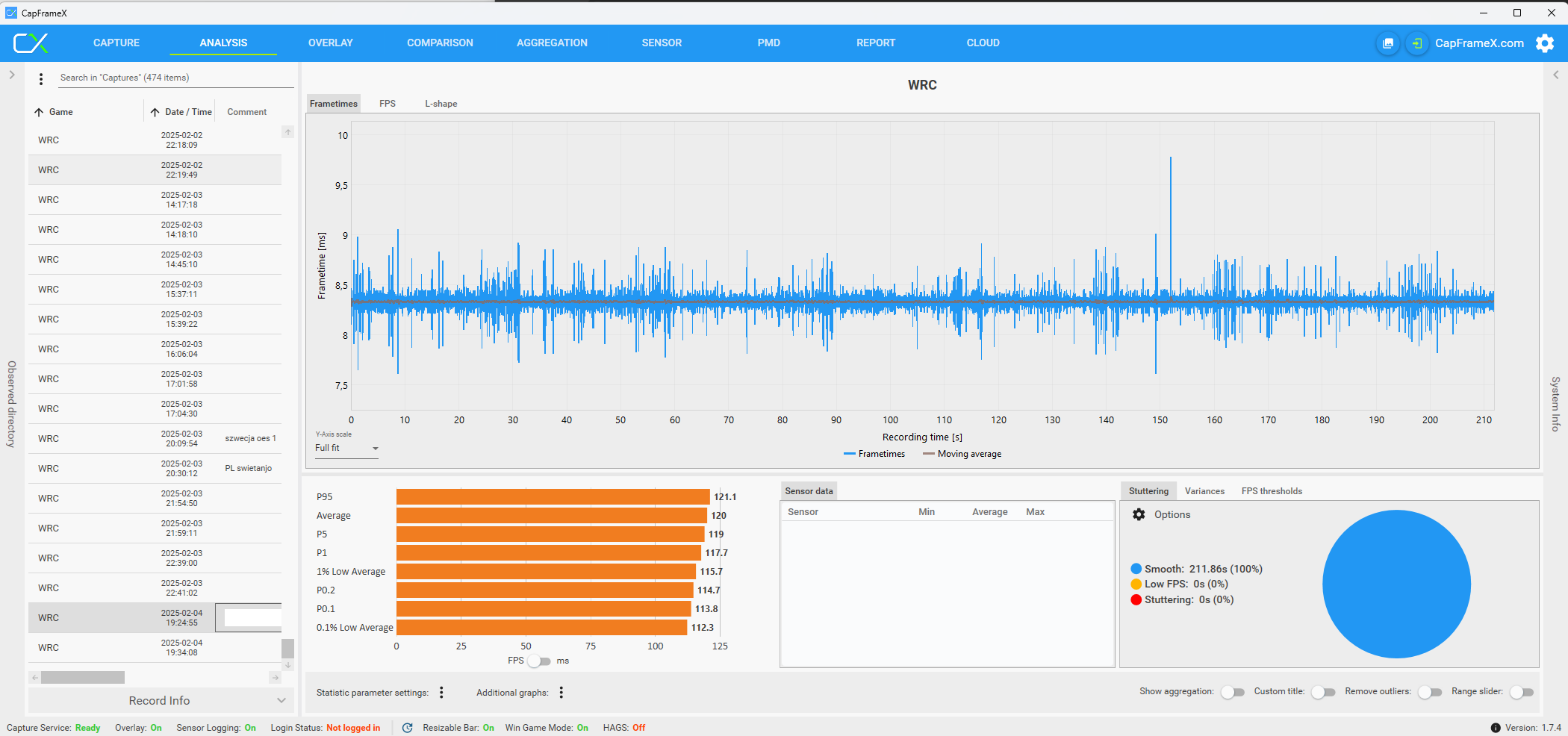
Task: Click the login icon beside CapFrameX.com
Action: (x=1416, y=43)
